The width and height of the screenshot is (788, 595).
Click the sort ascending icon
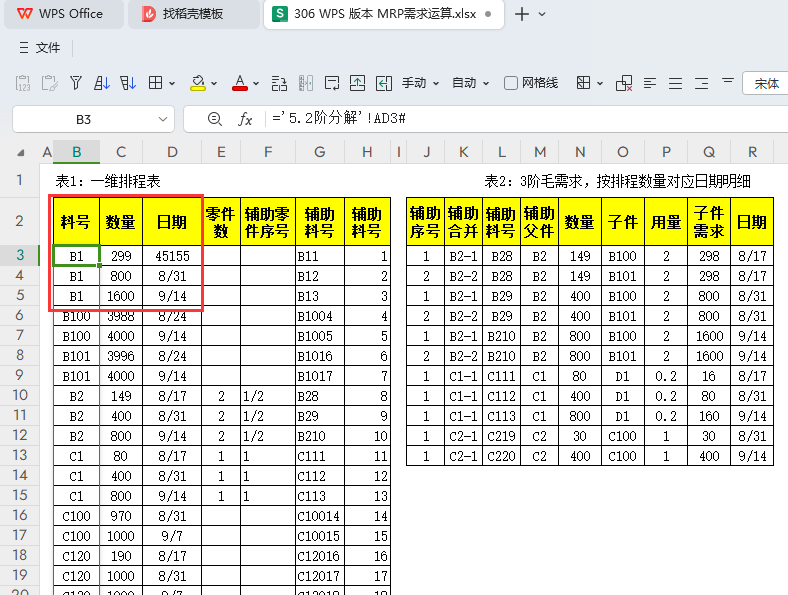[x=102, y=83]
